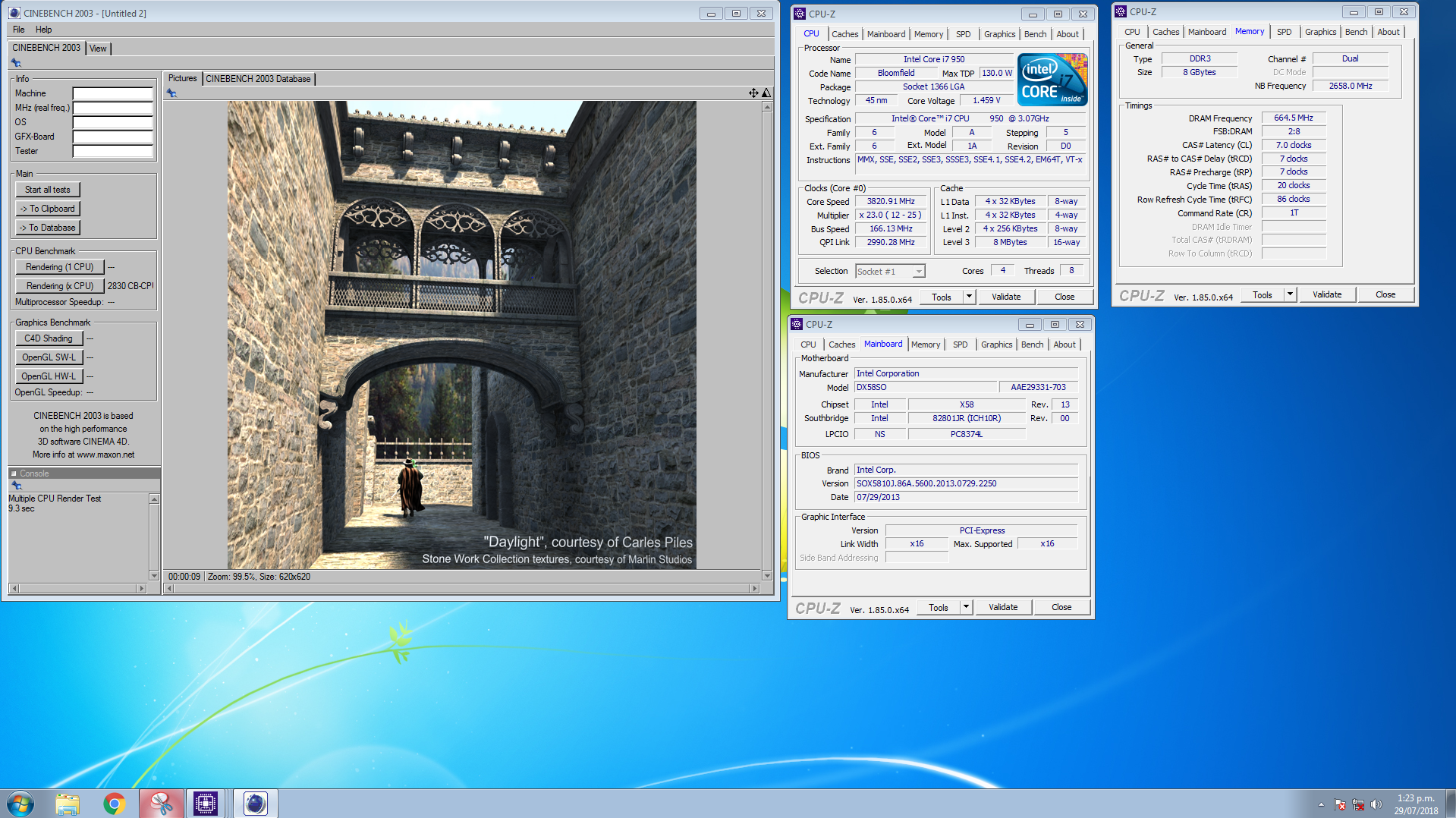
Task: Run Rendering (x CPU) benchmark
Action: [59, 286]
